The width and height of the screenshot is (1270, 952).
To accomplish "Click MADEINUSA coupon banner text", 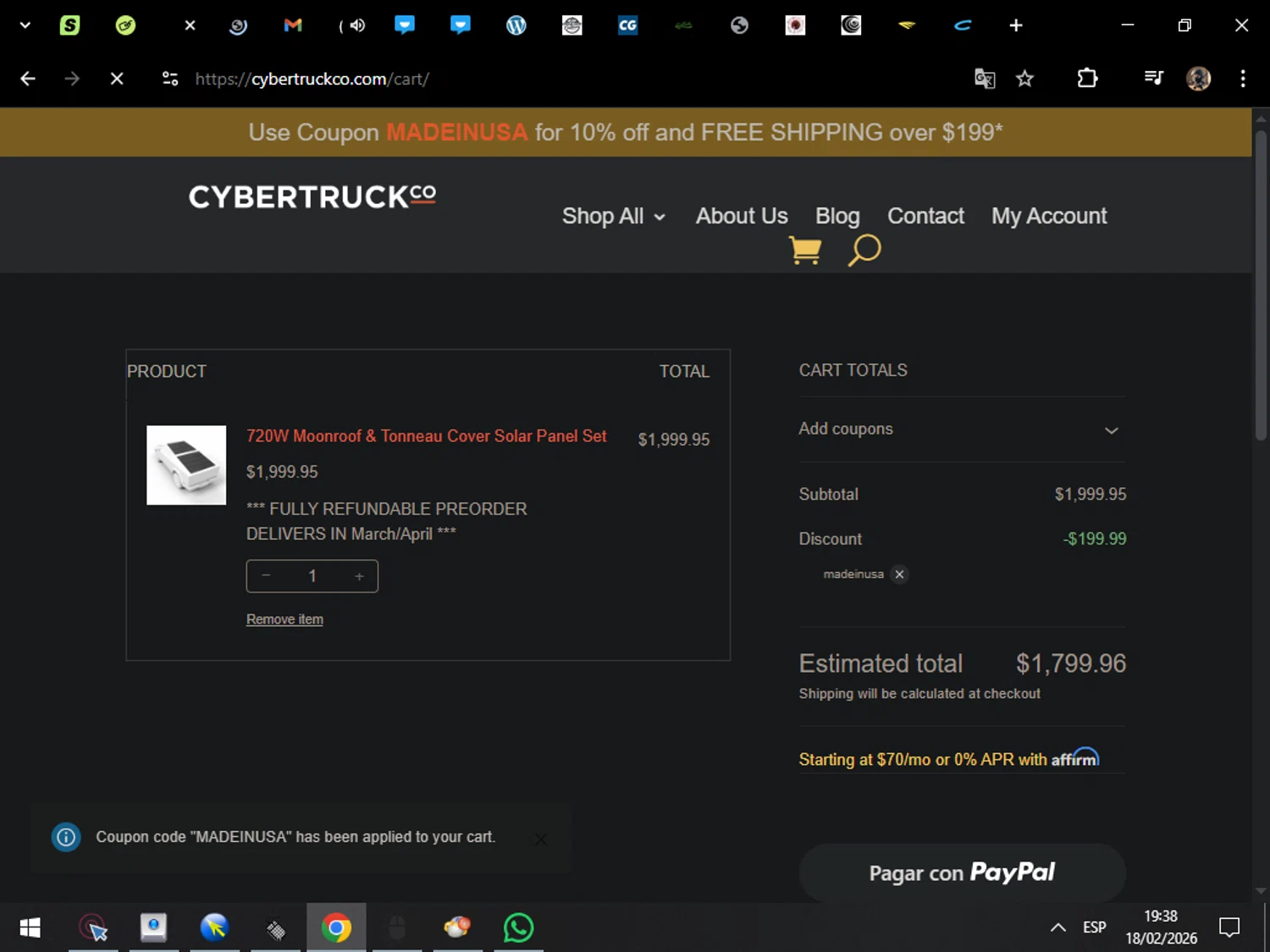I will pos(456,132).
